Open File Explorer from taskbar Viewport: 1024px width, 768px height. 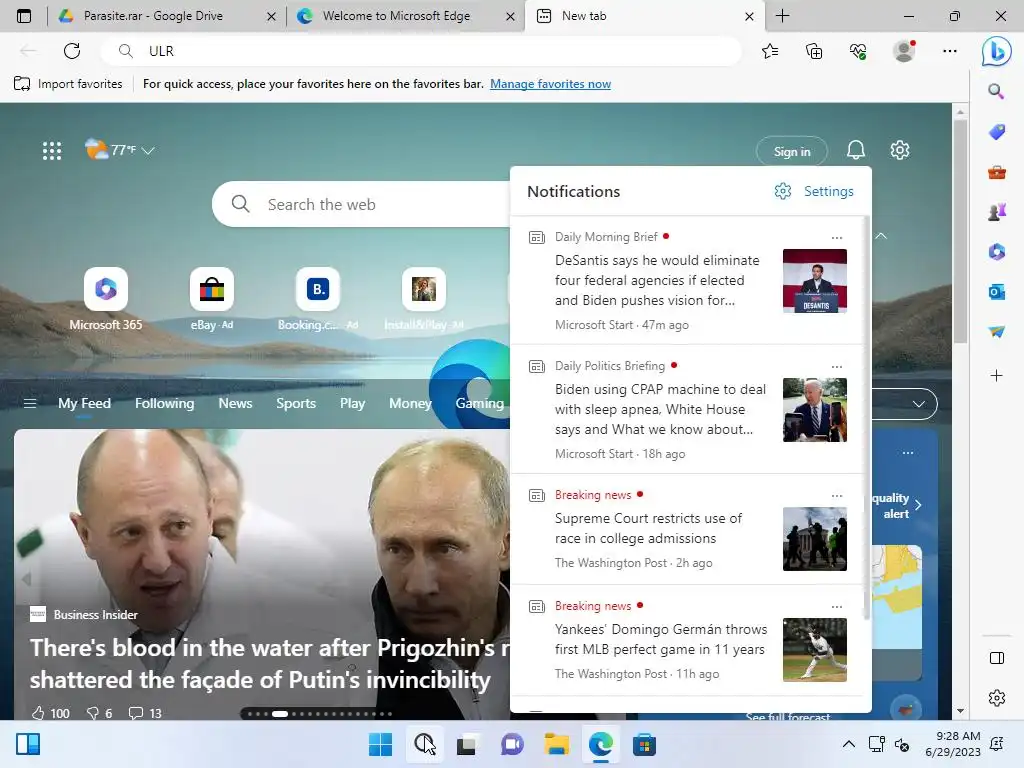tap(556, 744)
